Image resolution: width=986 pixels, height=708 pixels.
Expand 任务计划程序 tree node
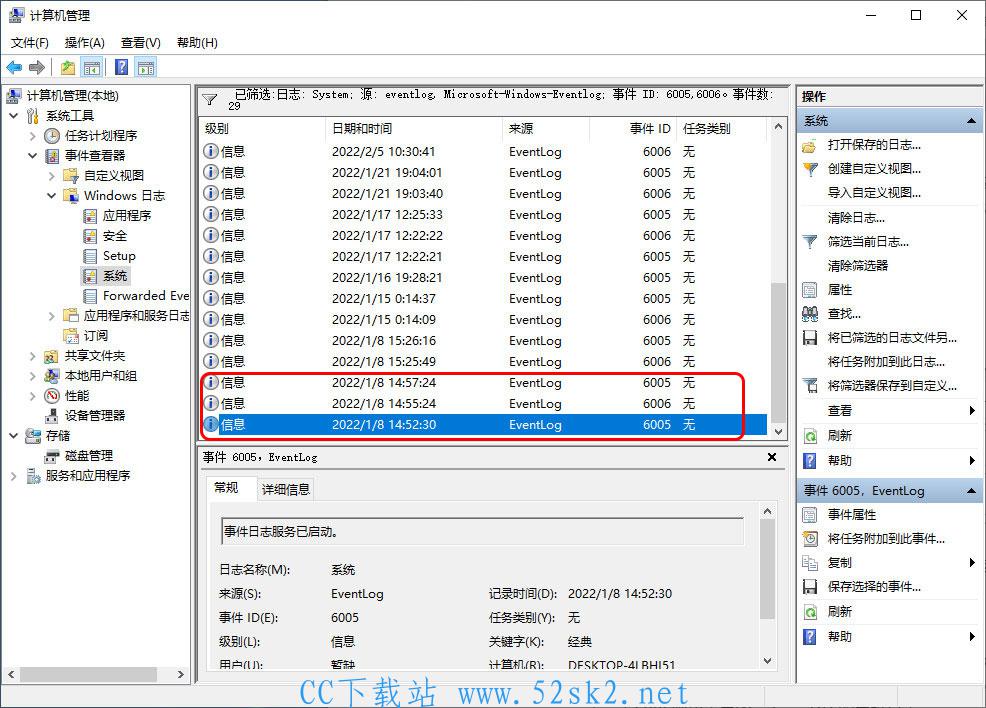[33, 136]
